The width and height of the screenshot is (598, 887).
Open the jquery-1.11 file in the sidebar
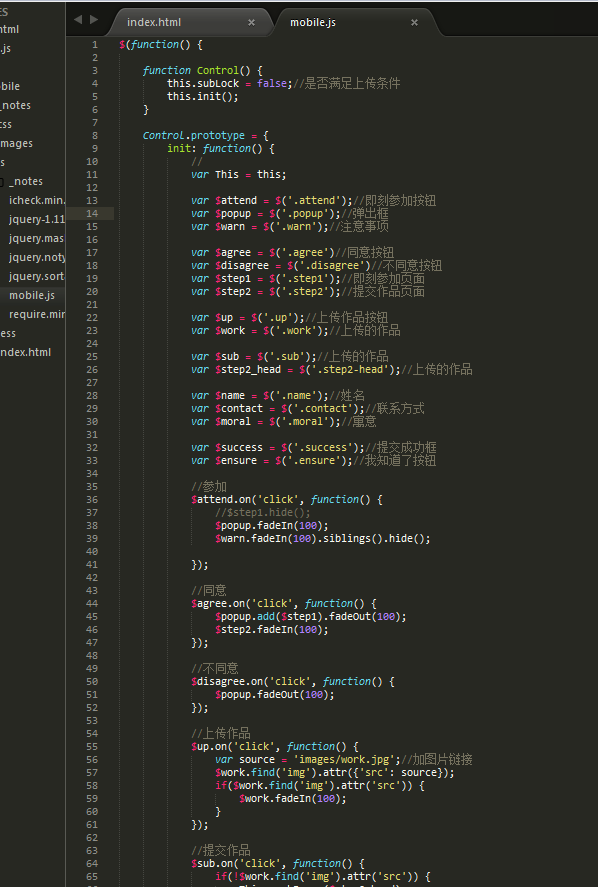click(37, 219)
